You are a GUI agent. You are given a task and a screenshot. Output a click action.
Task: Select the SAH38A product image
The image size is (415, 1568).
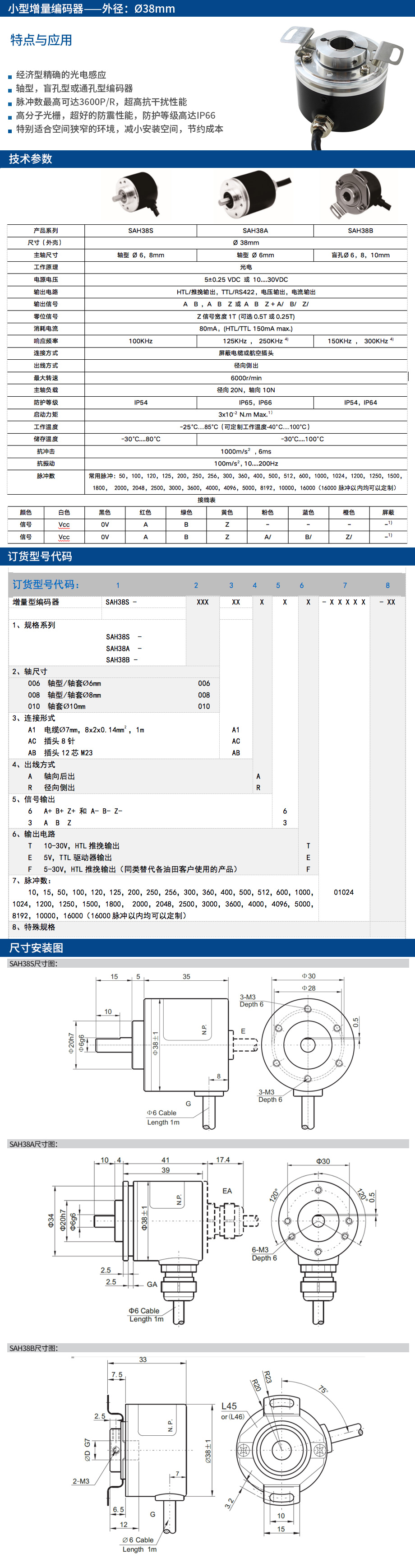point(249,194)
